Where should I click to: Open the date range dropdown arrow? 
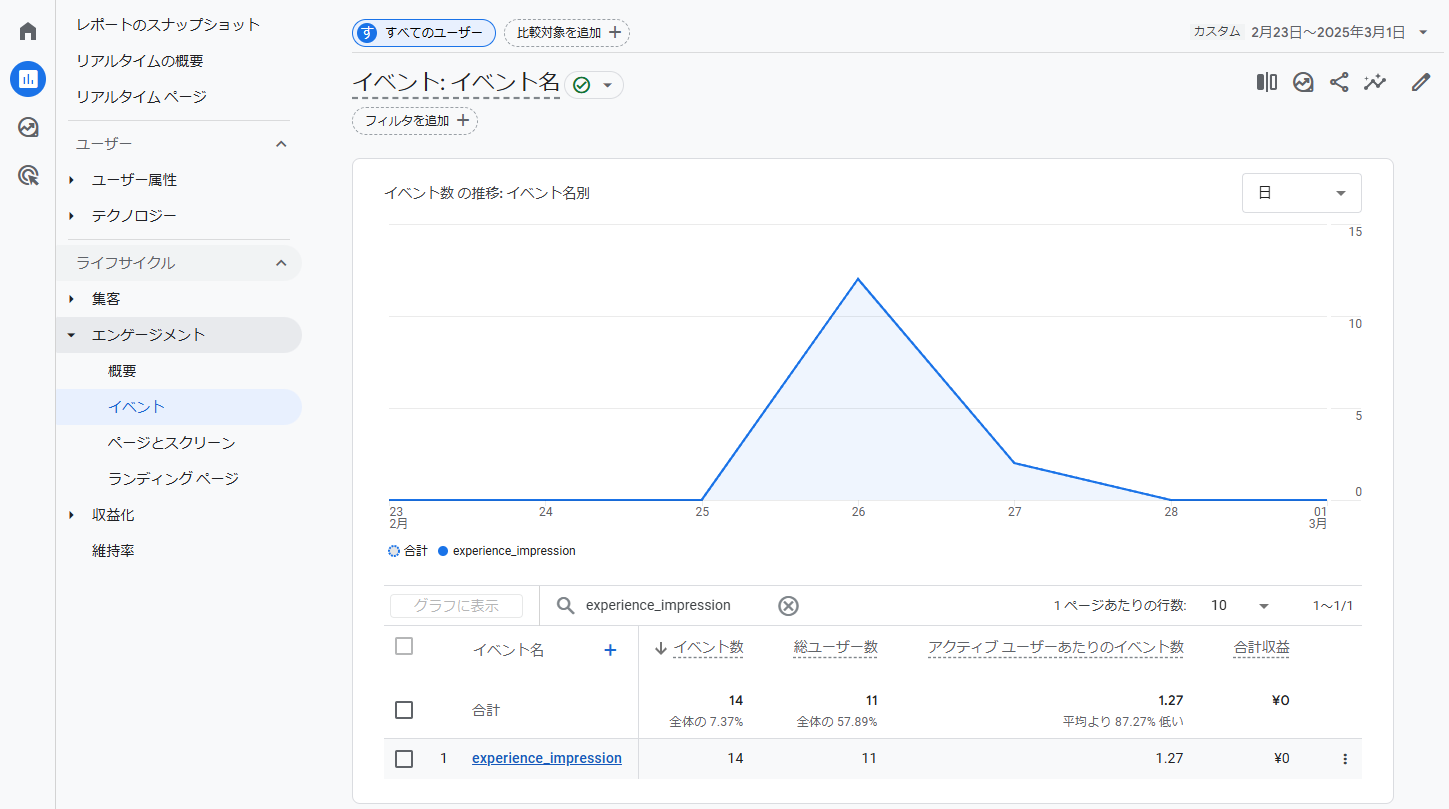pos(1423,32)
